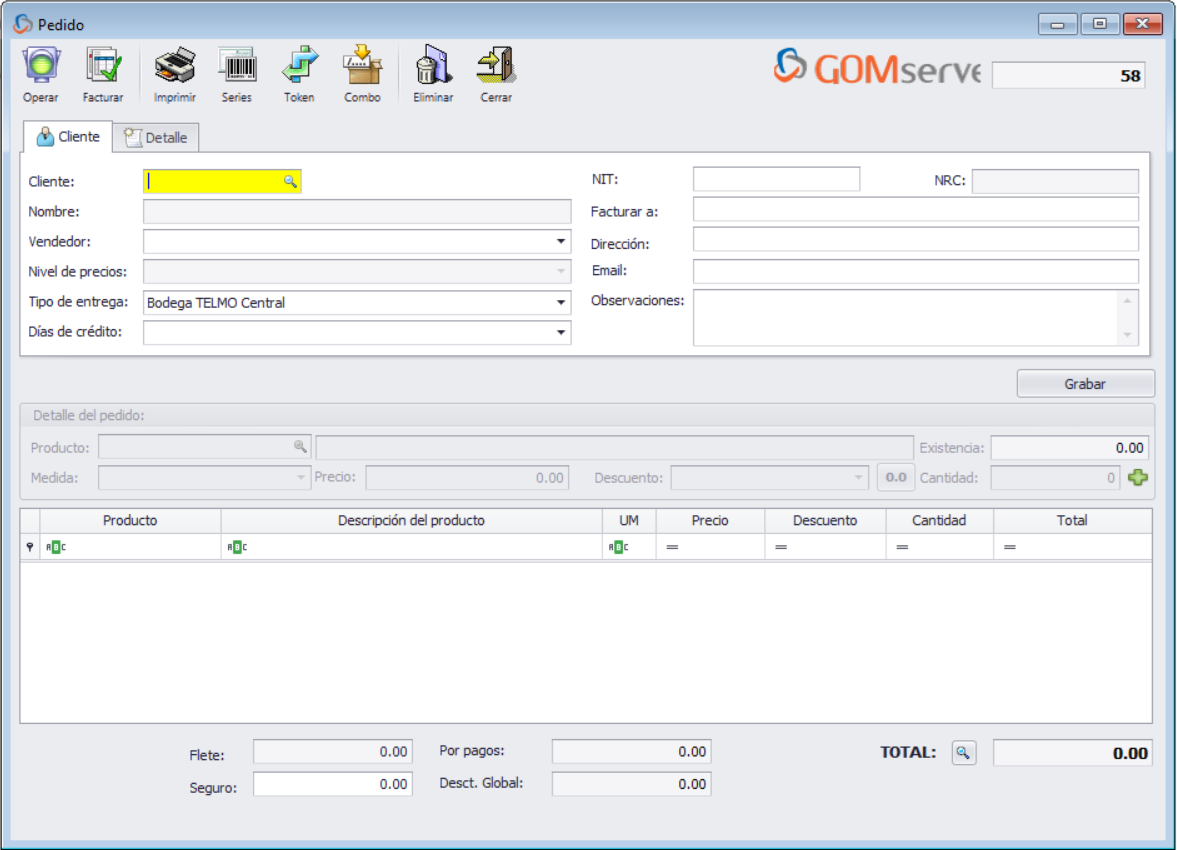Click the magnifier in the Cliente field
This screenshot has height=850, width=1177.
(x=290, y=182)
